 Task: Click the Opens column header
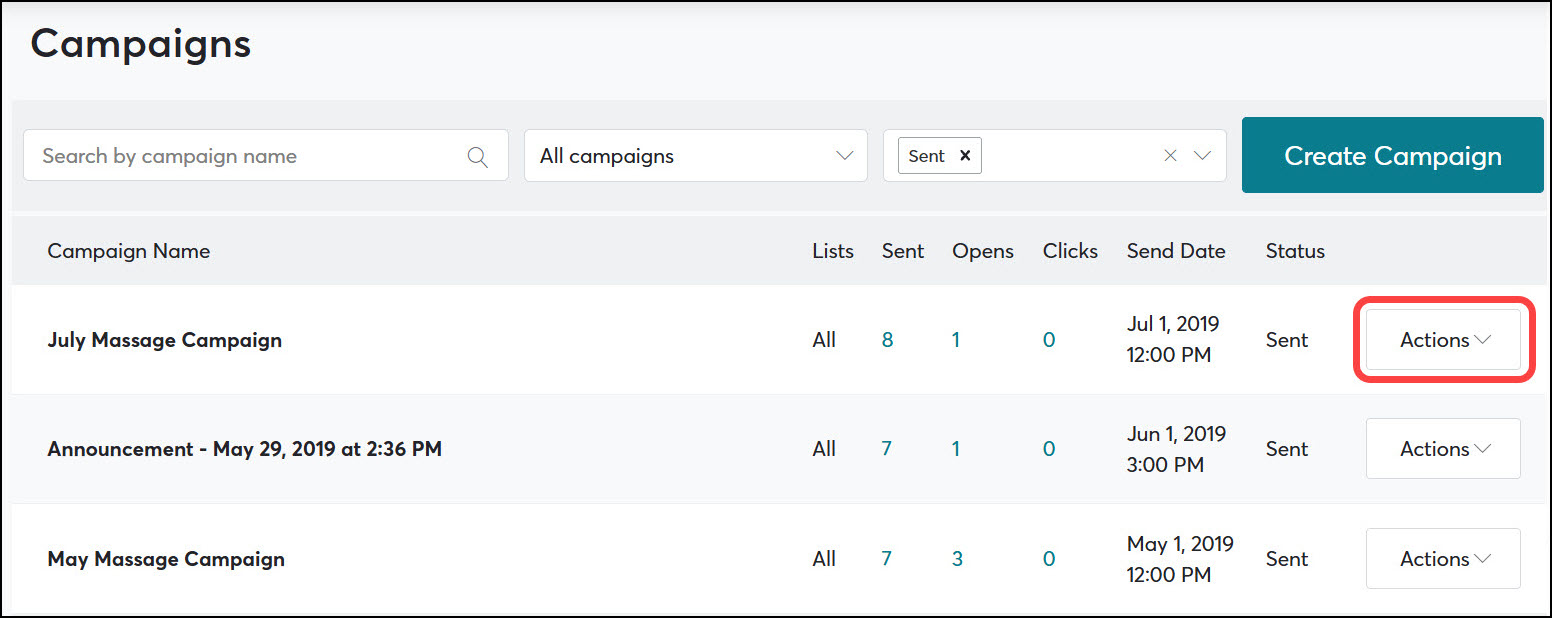[x=982, y=251]
